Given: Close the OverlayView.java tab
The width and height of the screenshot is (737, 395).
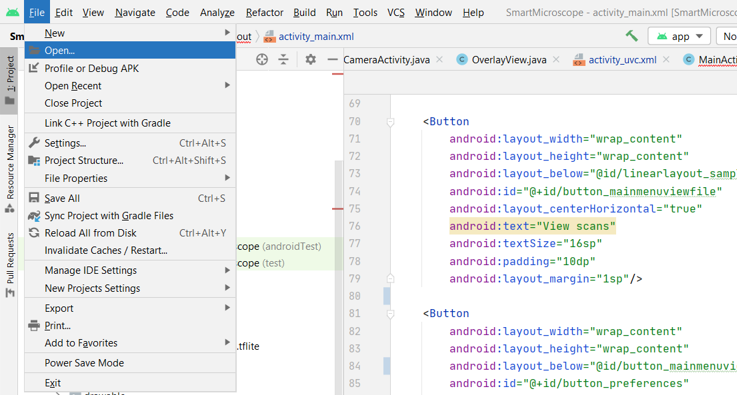Looking at the screenshot, I should (x=556, y=60).
